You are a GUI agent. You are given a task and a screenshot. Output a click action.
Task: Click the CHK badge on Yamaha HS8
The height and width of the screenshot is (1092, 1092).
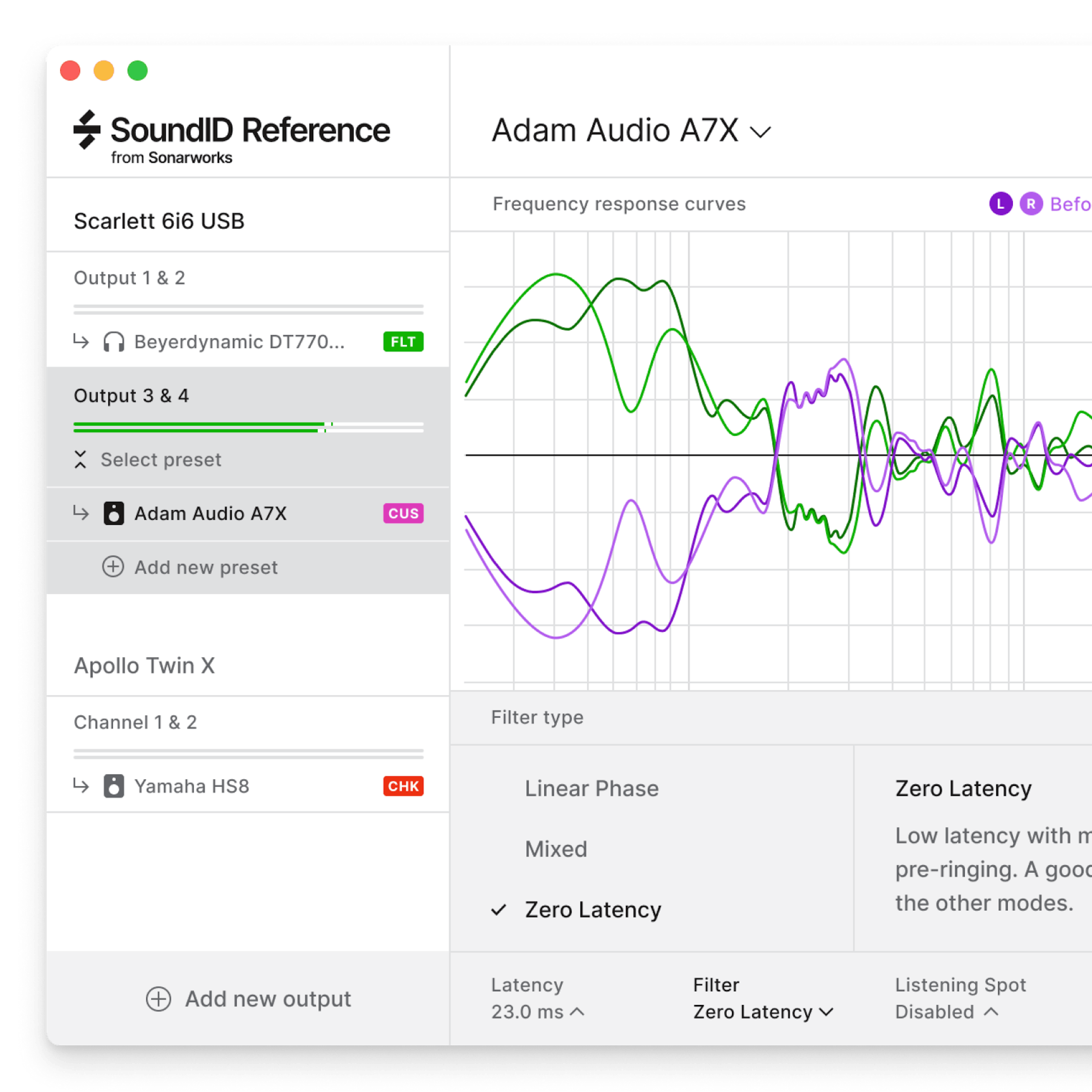pos(403,786)
